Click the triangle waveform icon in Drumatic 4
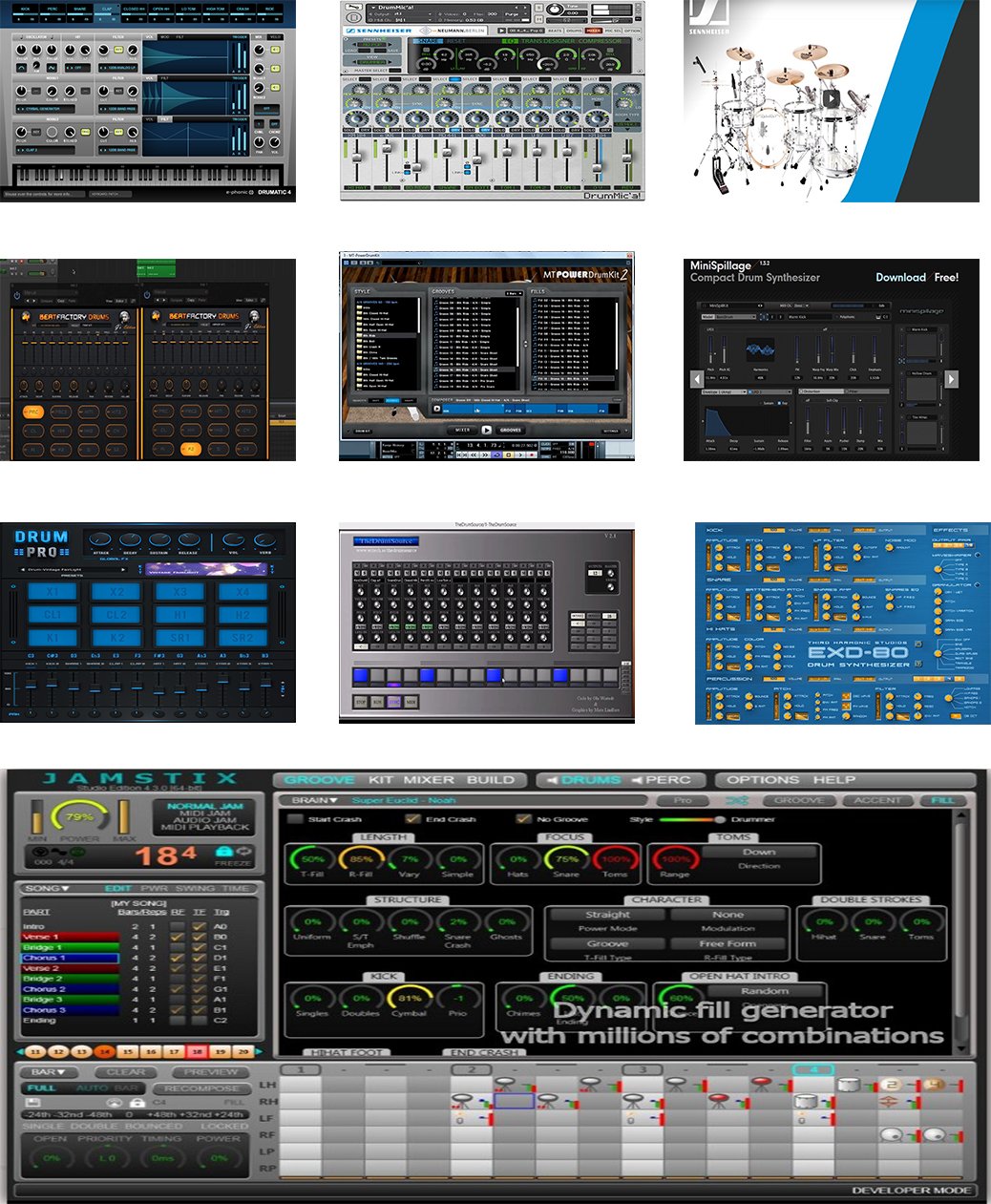 point(21,67)
